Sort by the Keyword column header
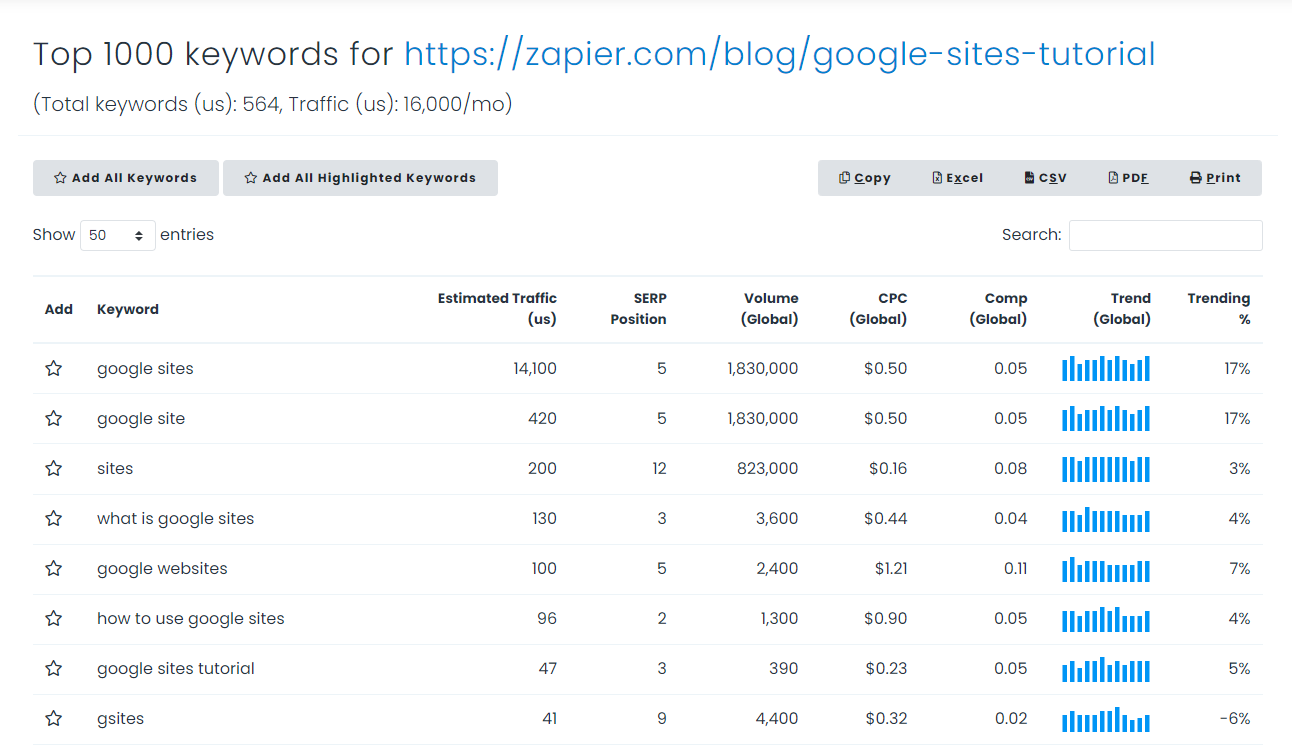Image resolution: width=1292 pixels, height=748 pixels. 128,309
